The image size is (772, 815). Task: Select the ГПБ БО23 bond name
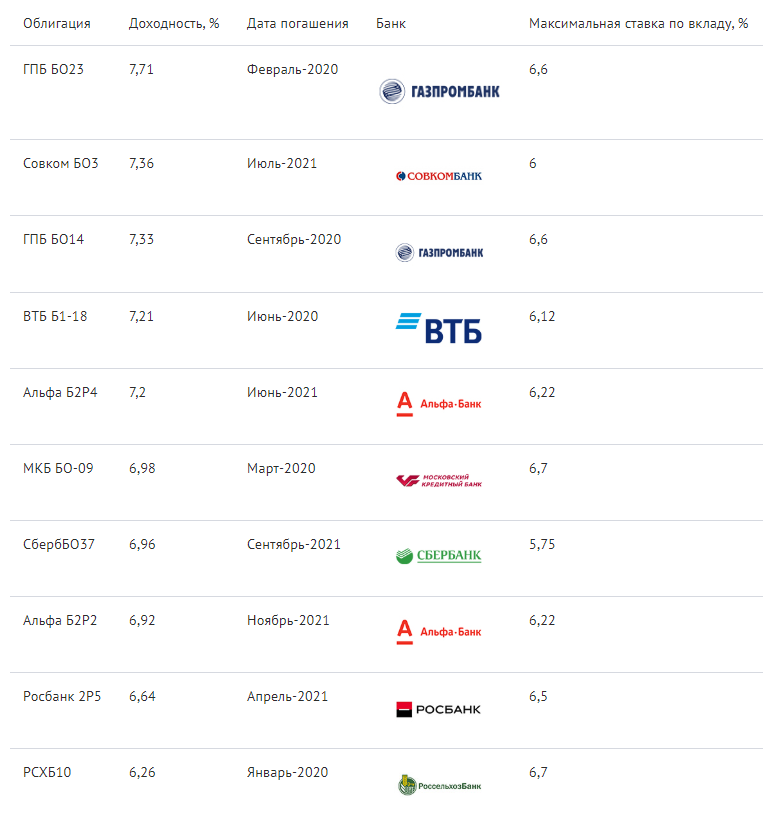(53, 69)
